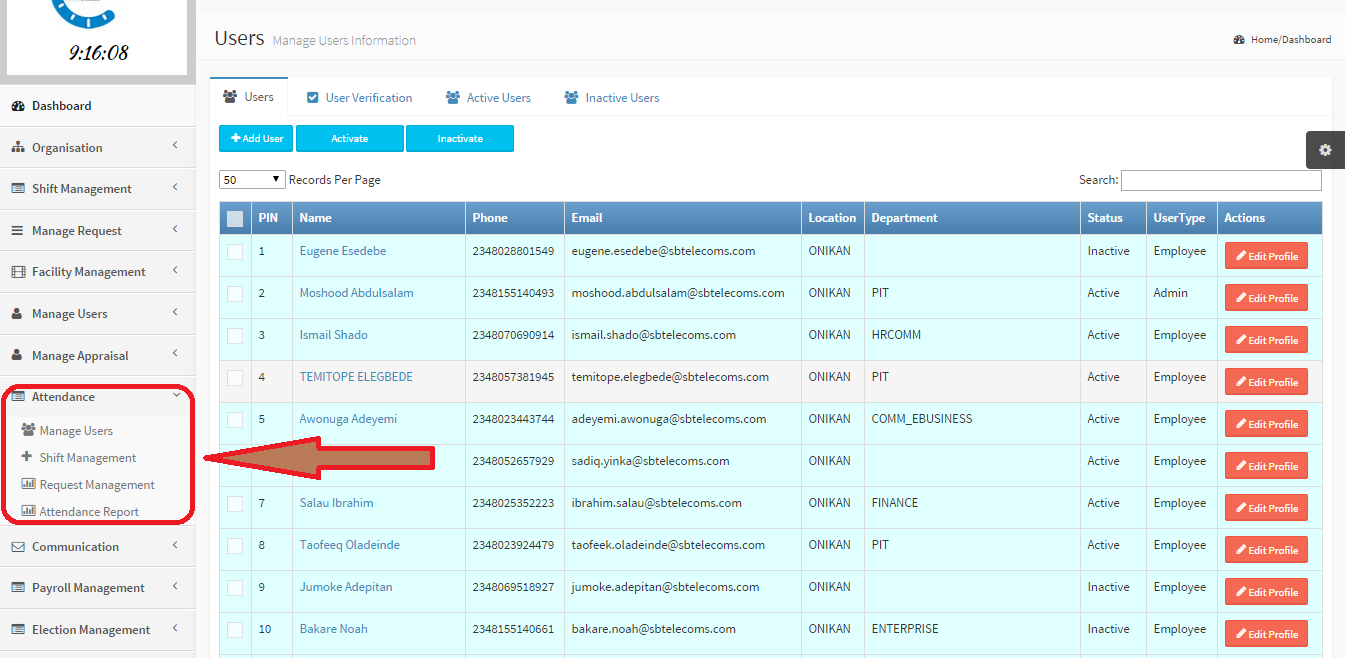Click the Home/Dashboard breadcrumb icon
The image size is (1345, 658).
(1239, 40)
